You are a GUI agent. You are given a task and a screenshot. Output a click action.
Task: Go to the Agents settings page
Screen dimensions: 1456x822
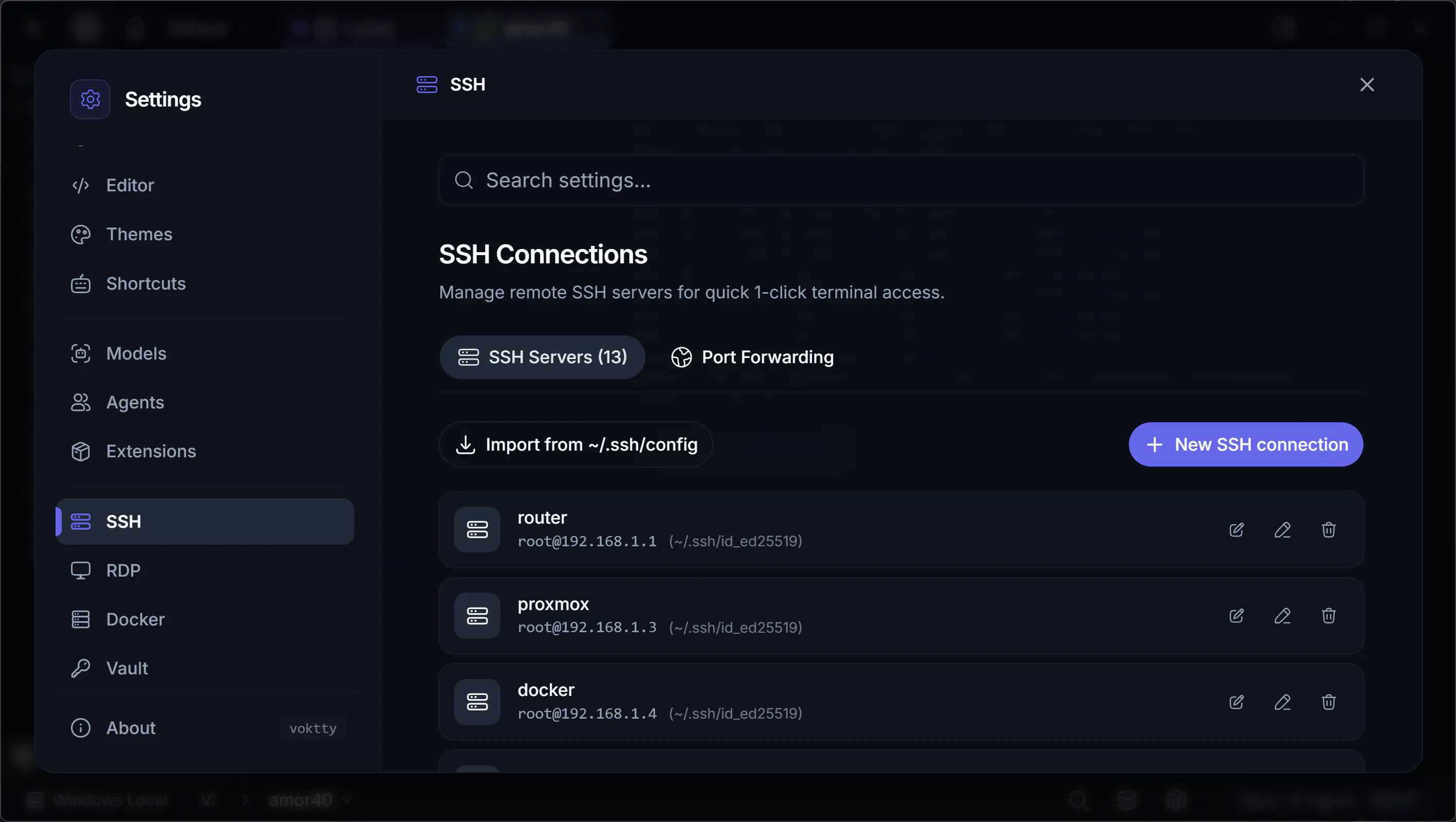[x=205, y=402]
